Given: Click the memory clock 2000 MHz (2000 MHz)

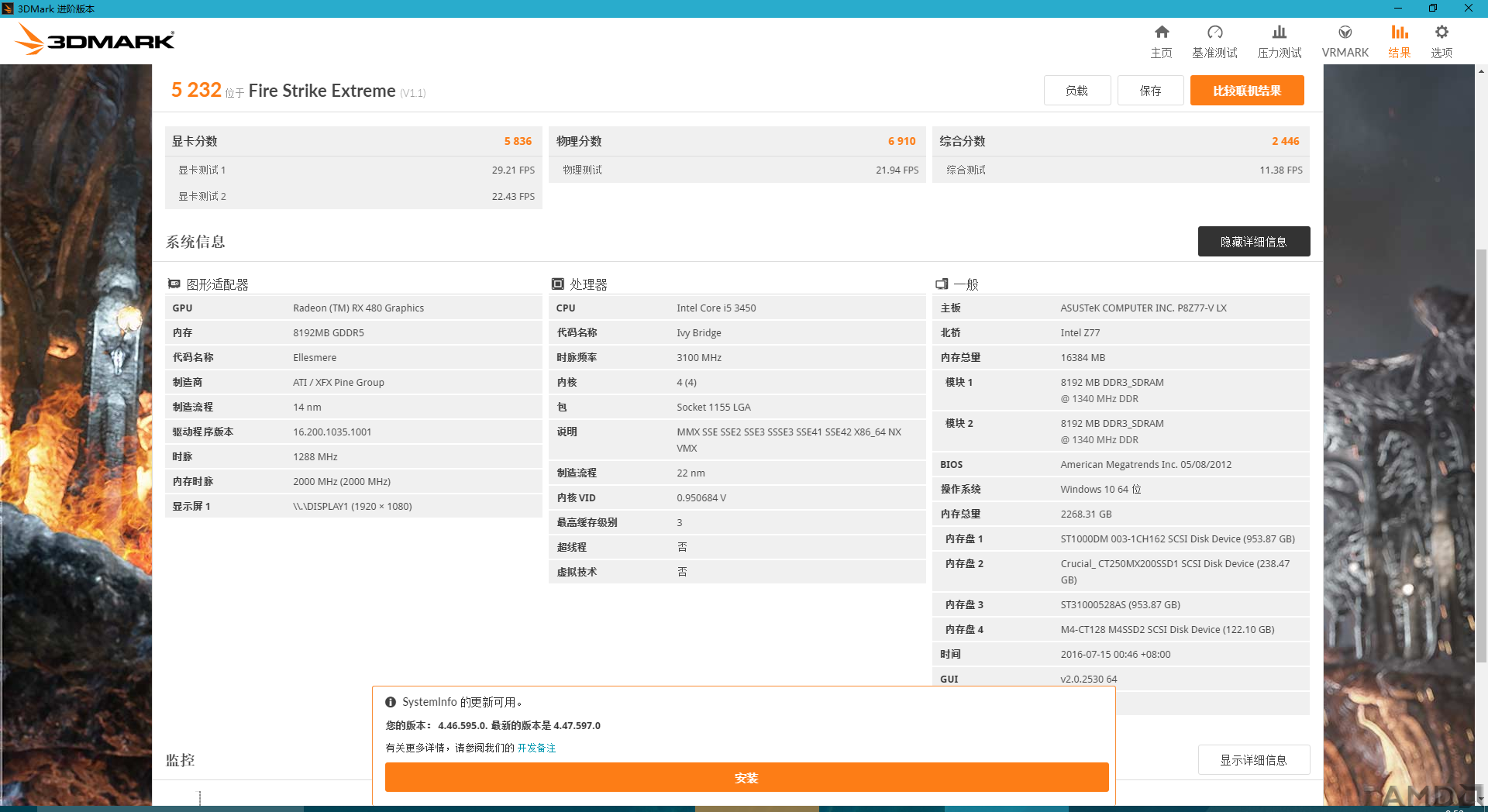Looking at the screenshot, I should point(342,481).
